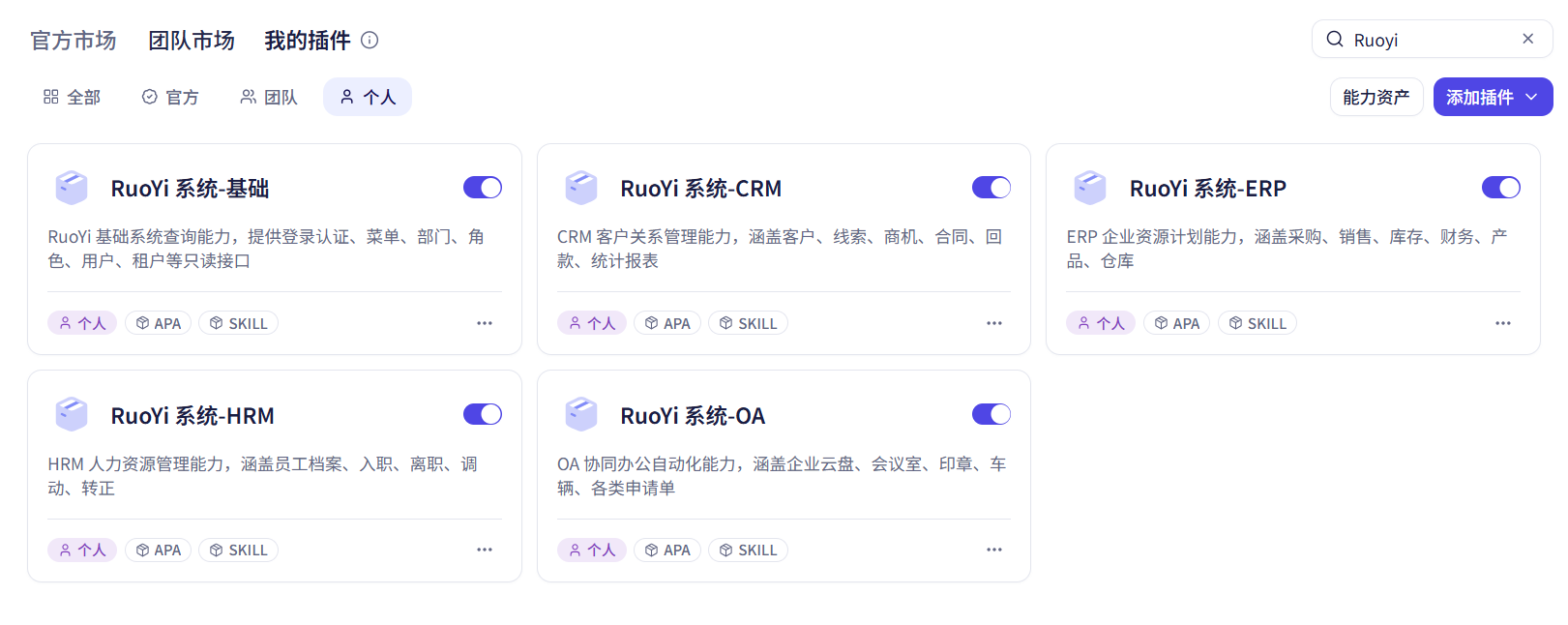
Task: Filter plugins by 全部
Action: 72,97
